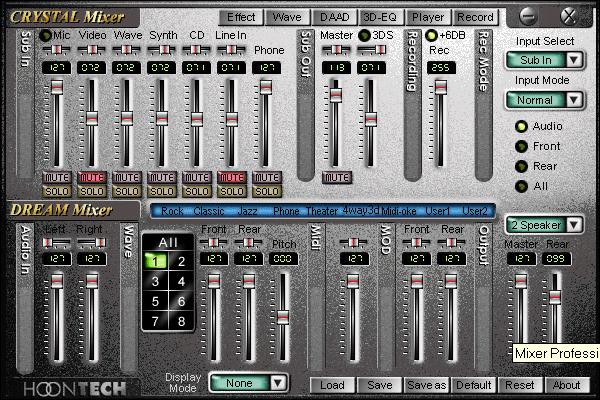Select wave channel 7
This screenshot has height=400, width=600.
pos(155,322)
